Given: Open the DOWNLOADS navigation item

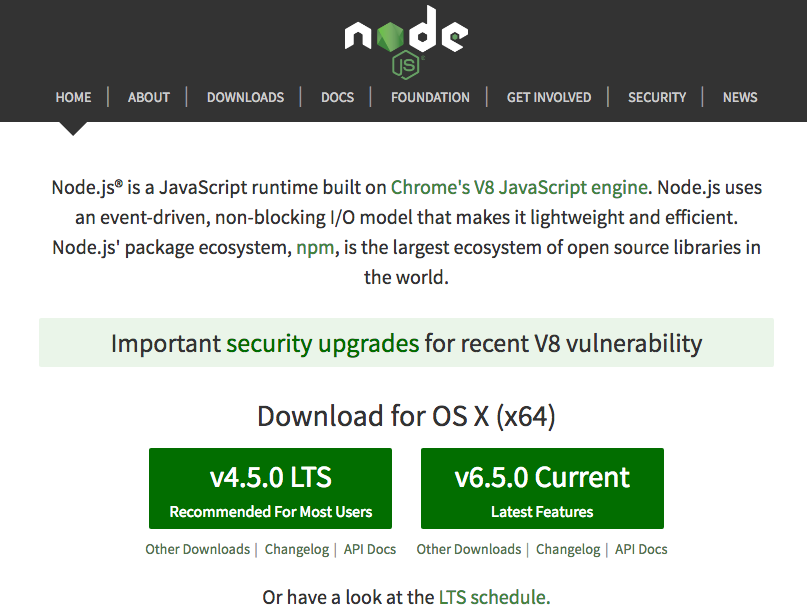Looking at the screenshot, I should pos(245,97).
